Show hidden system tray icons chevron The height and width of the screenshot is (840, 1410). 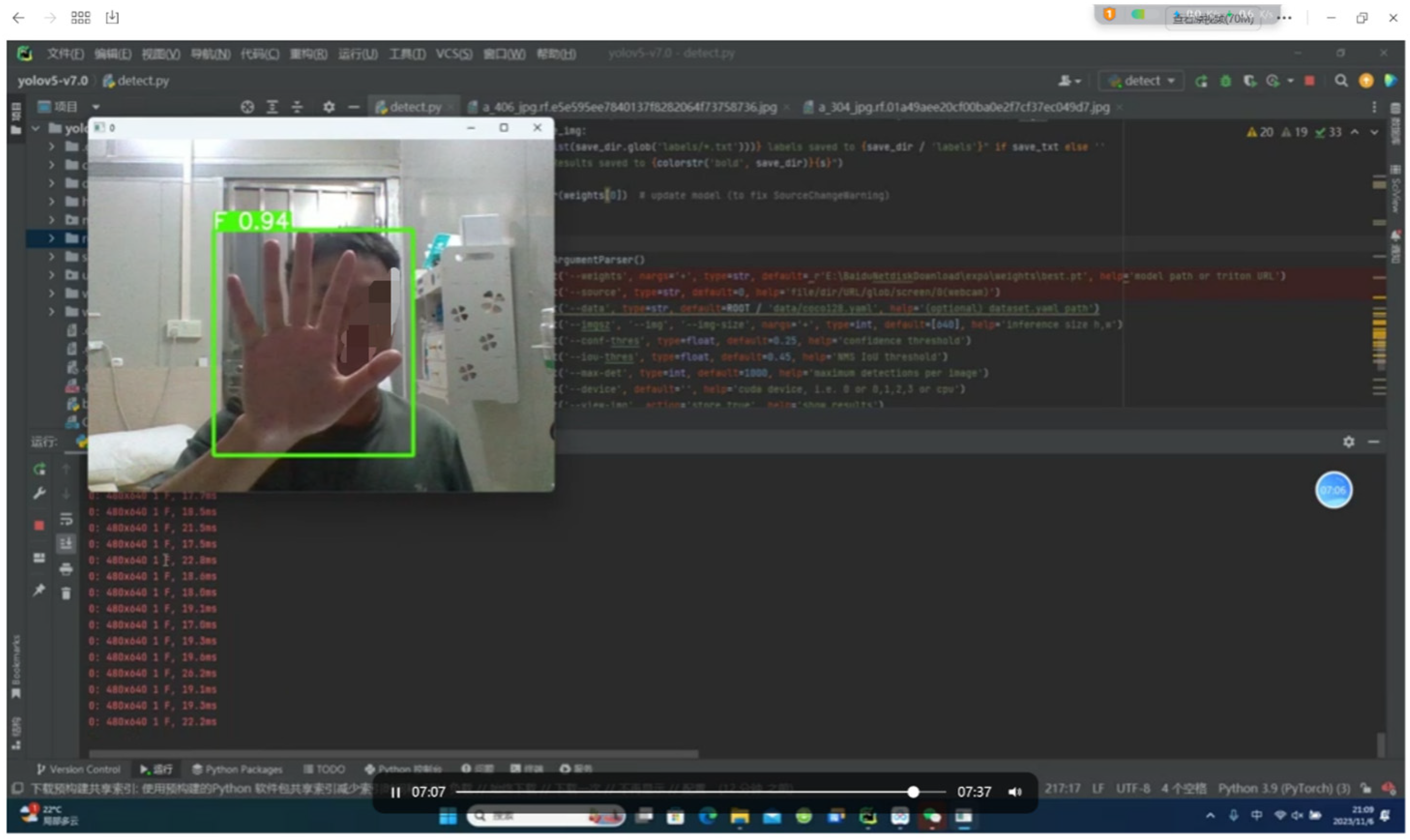coord(1210,816)
